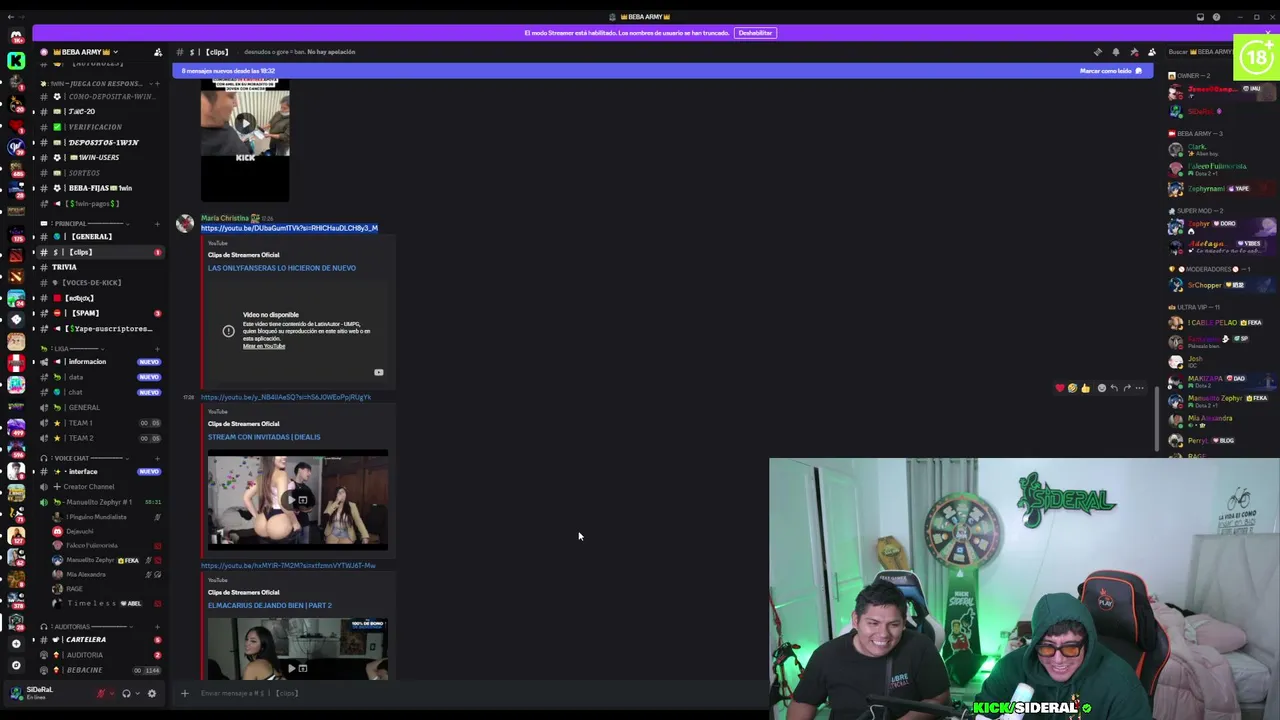Open the Kick server icon in sidebar
The image size is (1280, 720).
pos(16,61)
